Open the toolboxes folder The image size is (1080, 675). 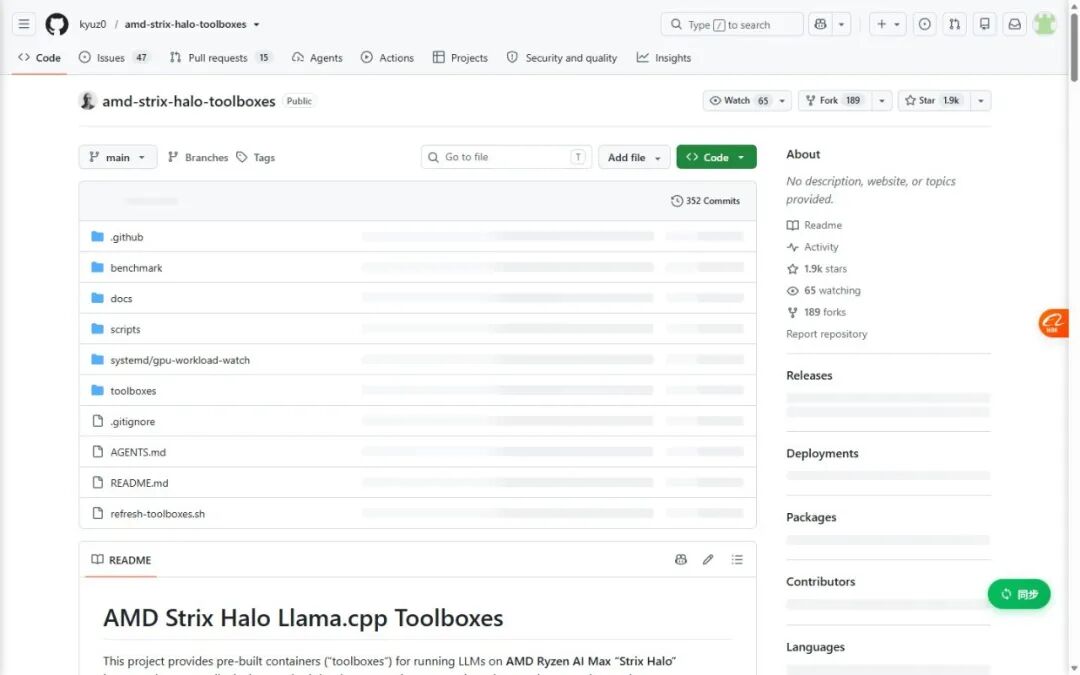click(133, 391)
